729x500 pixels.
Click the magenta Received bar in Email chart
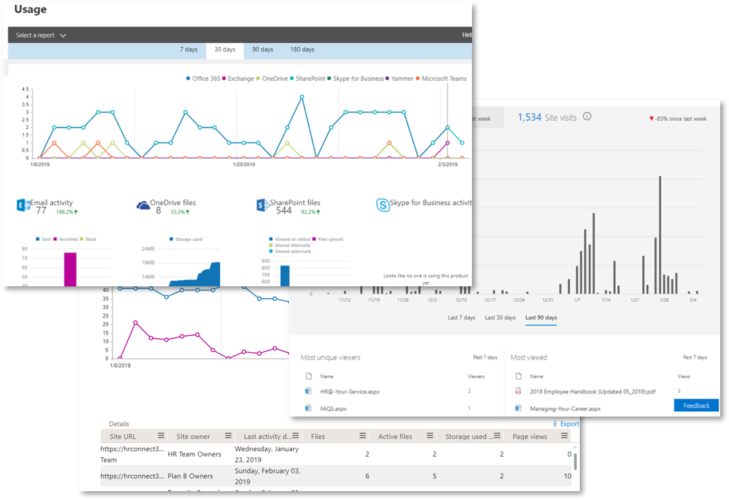70,269
